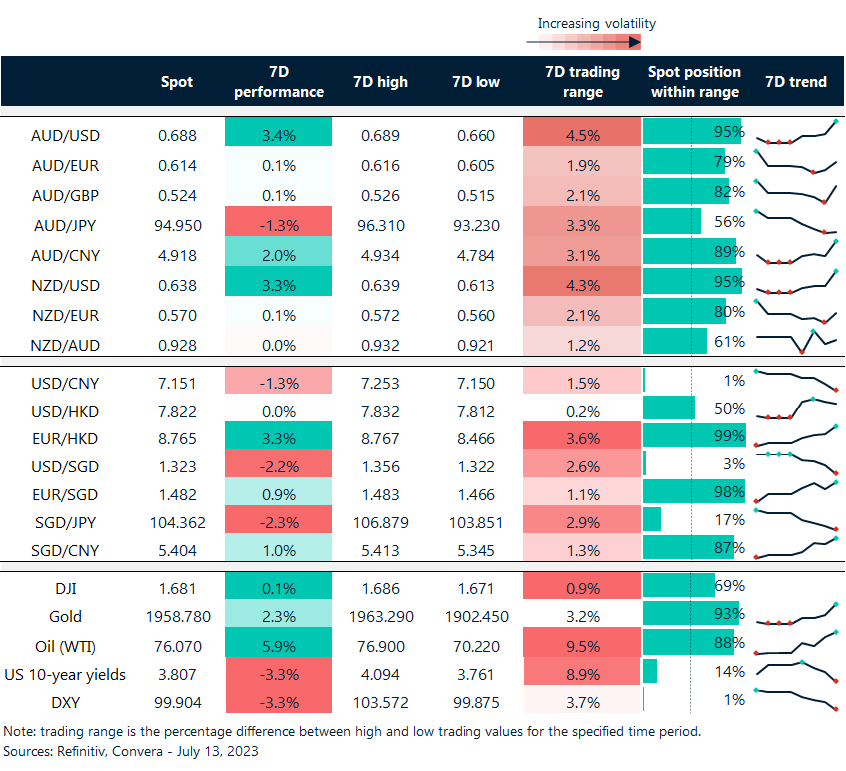Select the EUR/SGD trend sparkline

(796, 491)
